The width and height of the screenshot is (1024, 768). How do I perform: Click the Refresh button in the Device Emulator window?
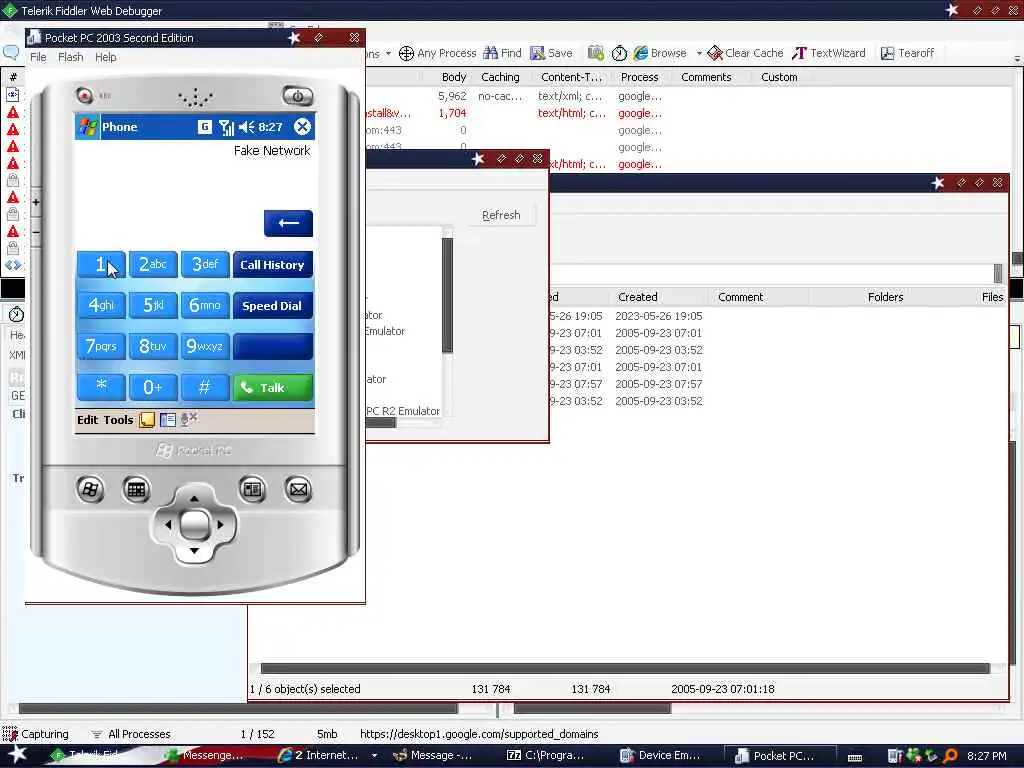501,215
